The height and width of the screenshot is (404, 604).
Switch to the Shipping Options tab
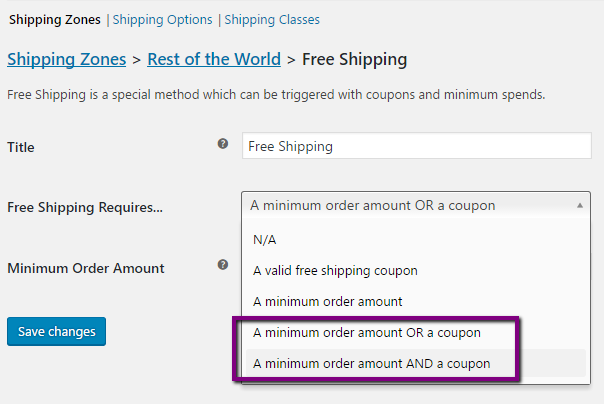tap(162, 19)
